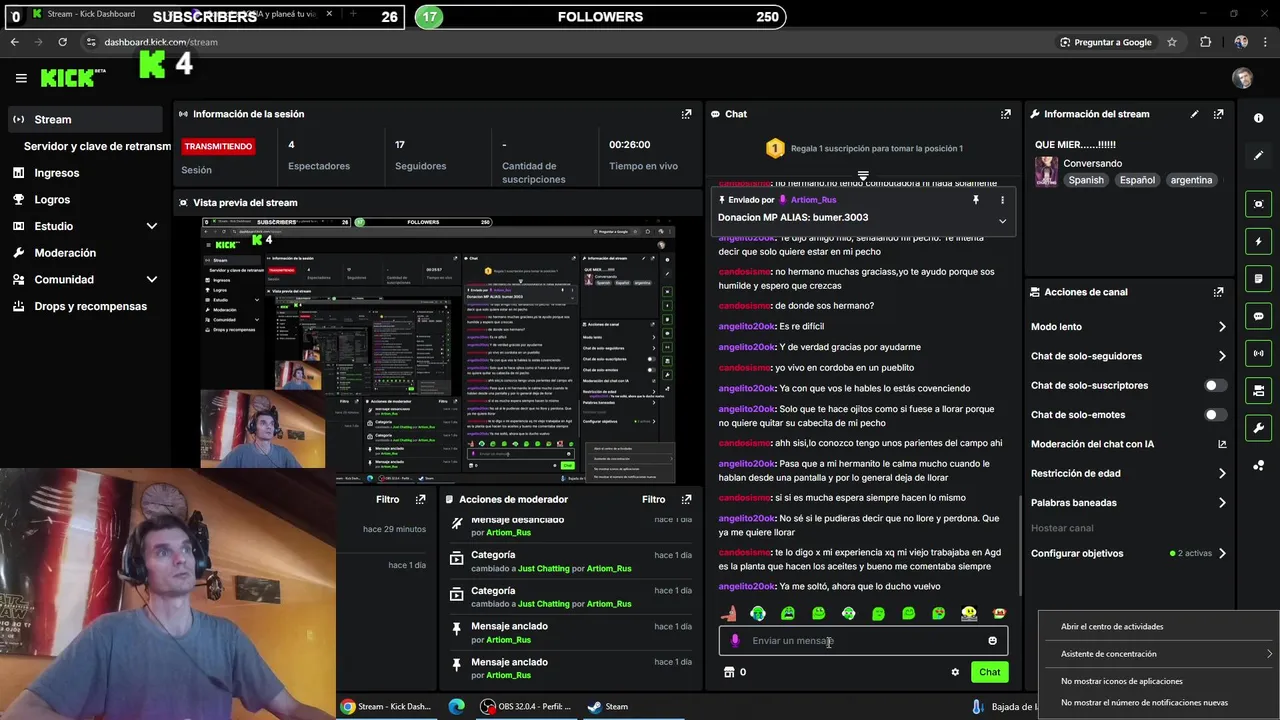Viewport: 1280px width, 720px height.
Task: Choose No mostrar iconos de aplicaciones
Action: pyautogui.click(x=1122, y=681)
